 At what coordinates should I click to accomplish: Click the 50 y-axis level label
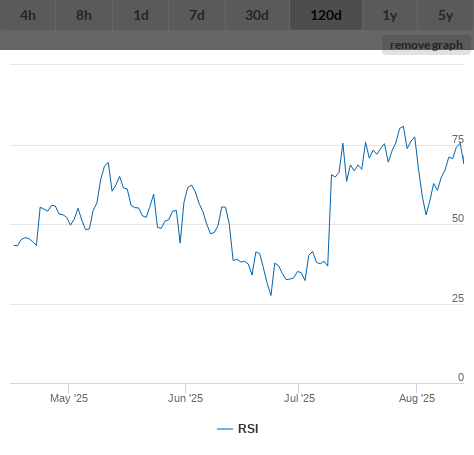point(458,218)
